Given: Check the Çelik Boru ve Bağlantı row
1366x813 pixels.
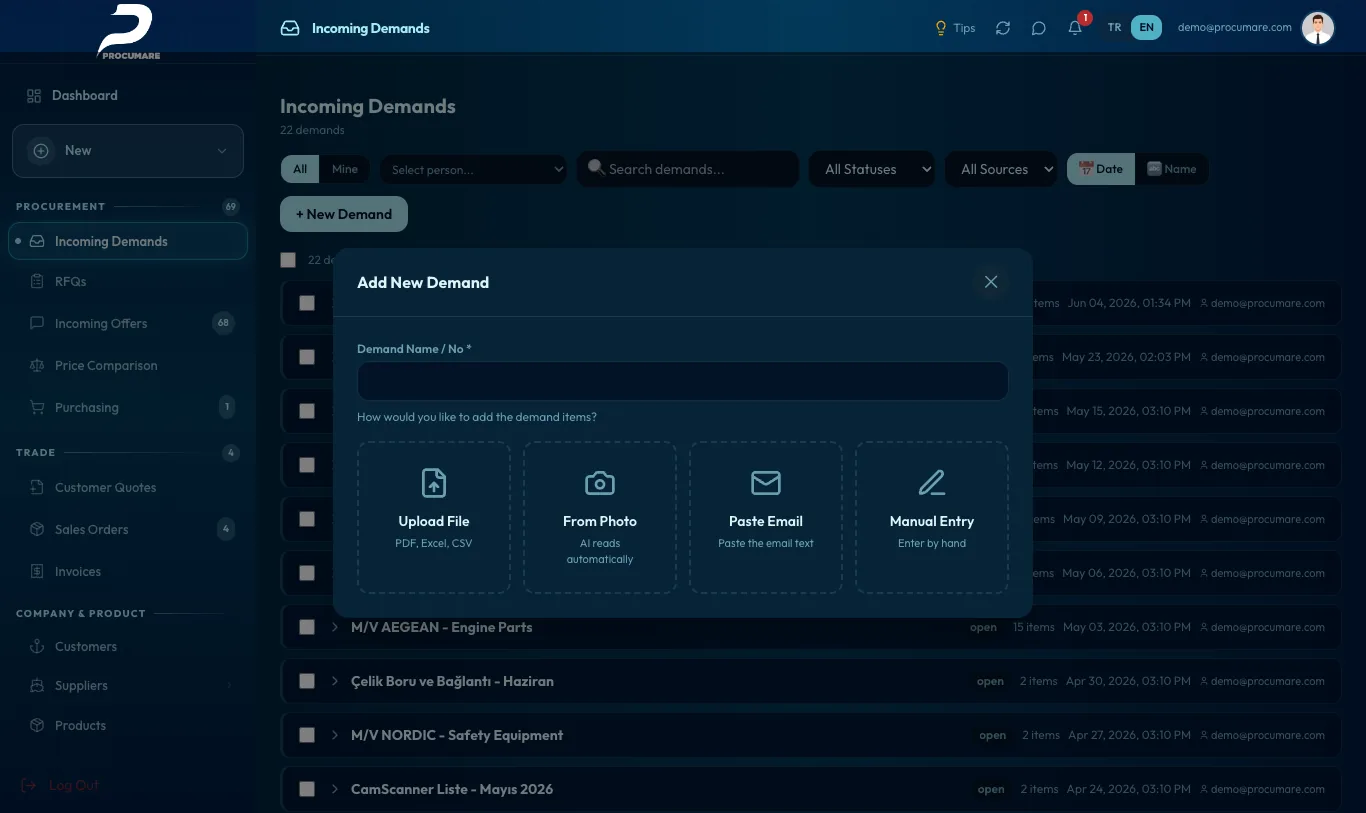Looking at the screenshot, I should 307,681.
